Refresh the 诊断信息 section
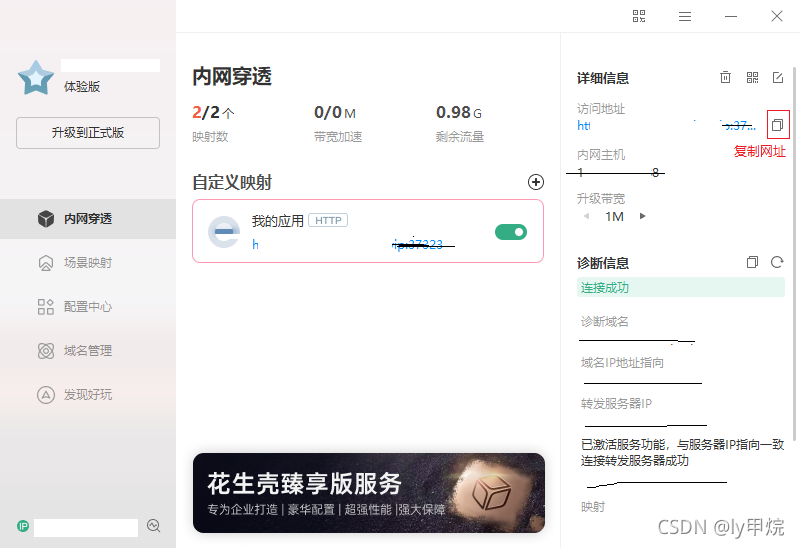Image resolution: width=800 pixels, height=548 pixels. pyautogui.click(x=777, y=262)
